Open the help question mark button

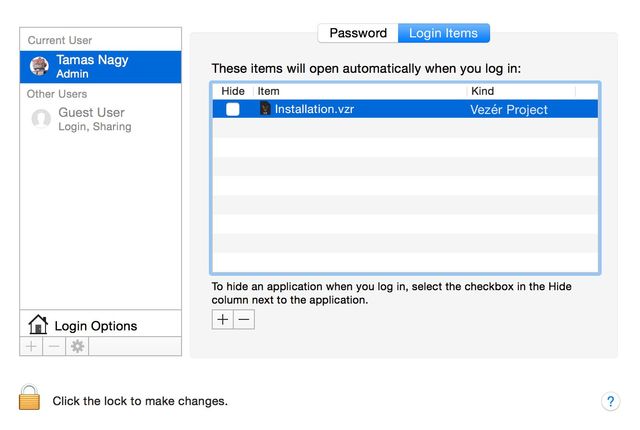pyautogui.click(x=610, y=401)
